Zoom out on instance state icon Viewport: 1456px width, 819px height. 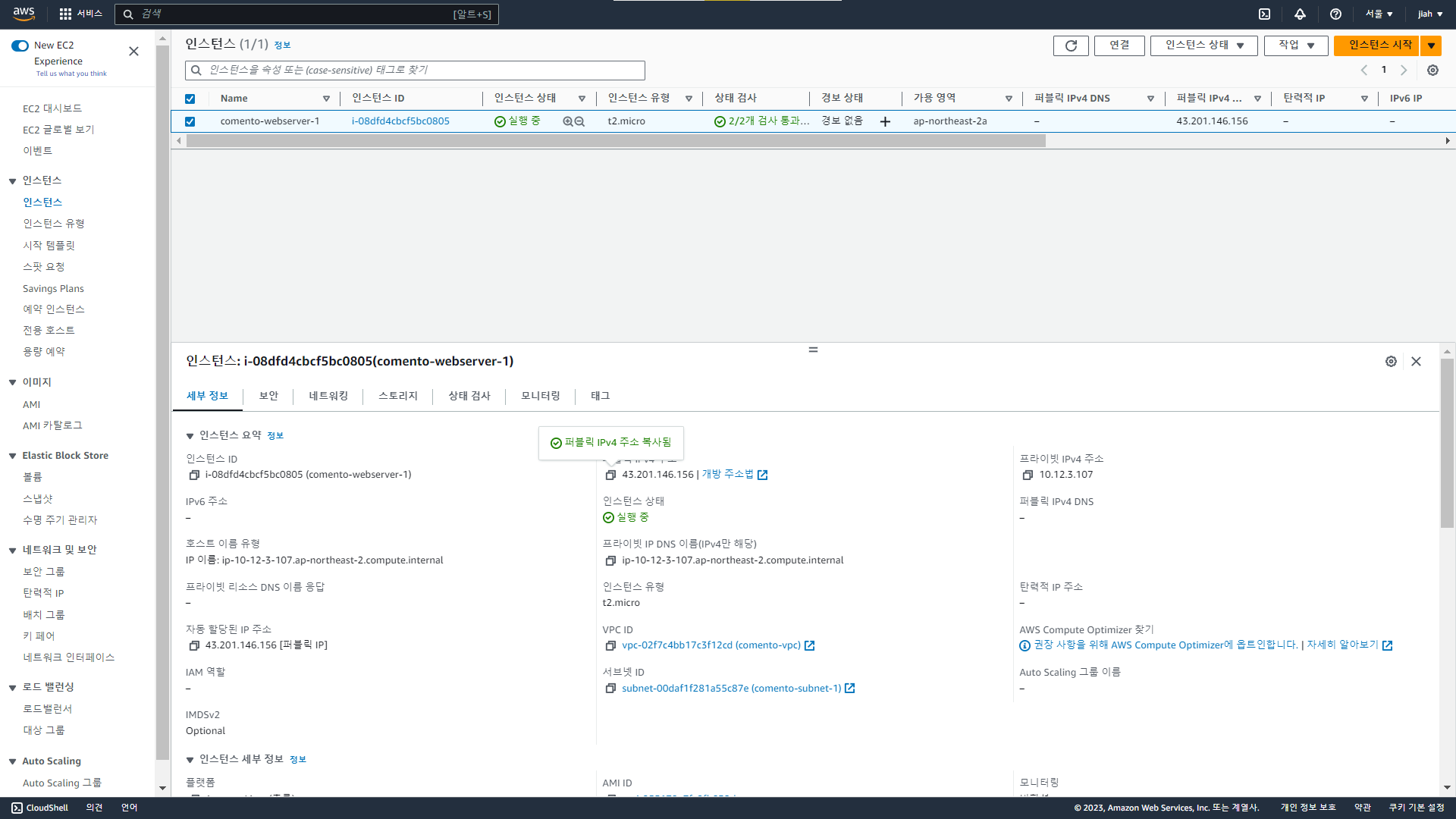pos(579,121)
